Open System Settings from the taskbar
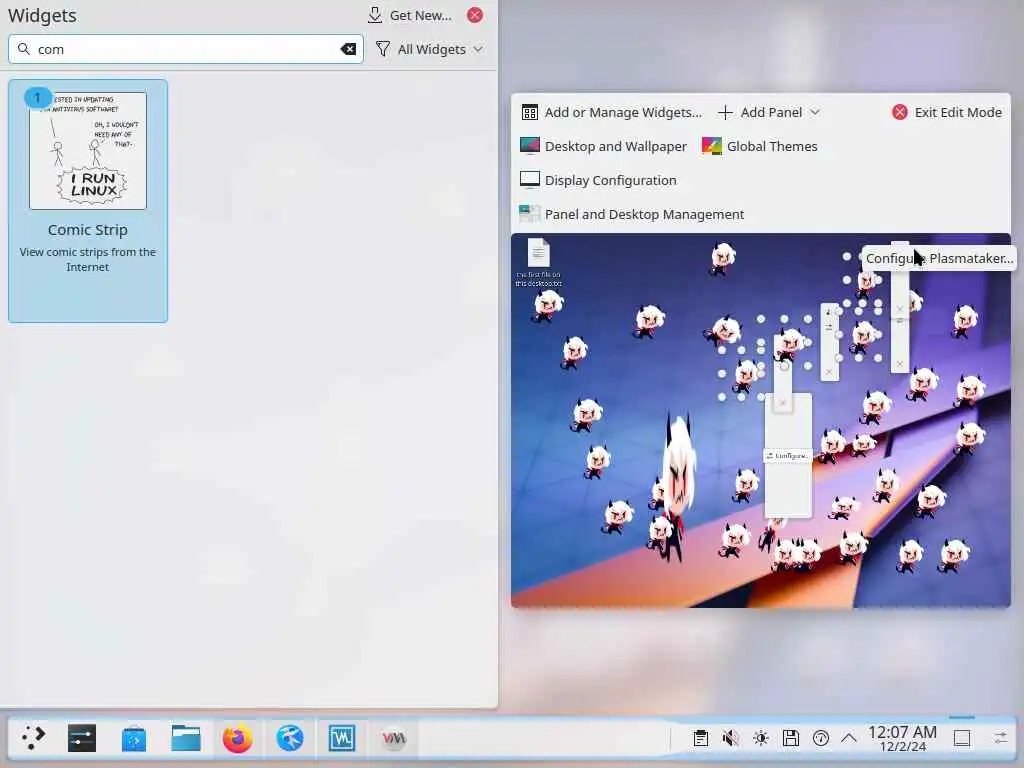1024x768 pixels. (x=82, y=739)
